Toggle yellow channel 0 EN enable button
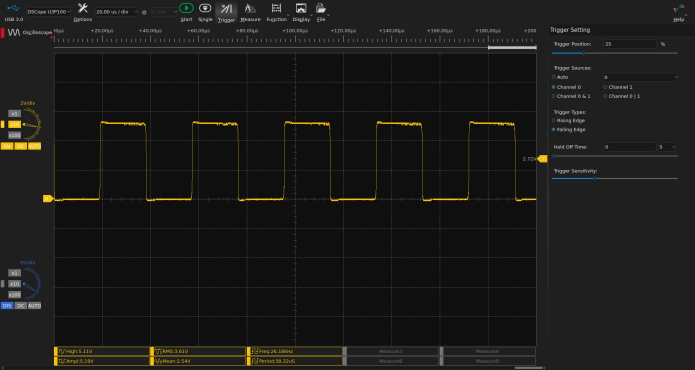This screenshot has height=370, width=695. click(x=7, y=146)
